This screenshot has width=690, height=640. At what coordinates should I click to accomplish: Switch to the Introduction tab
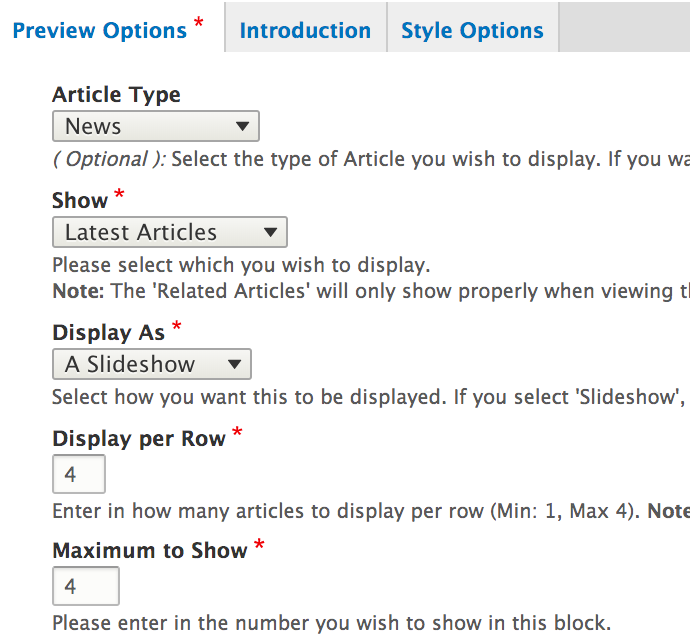pos(305,31)
